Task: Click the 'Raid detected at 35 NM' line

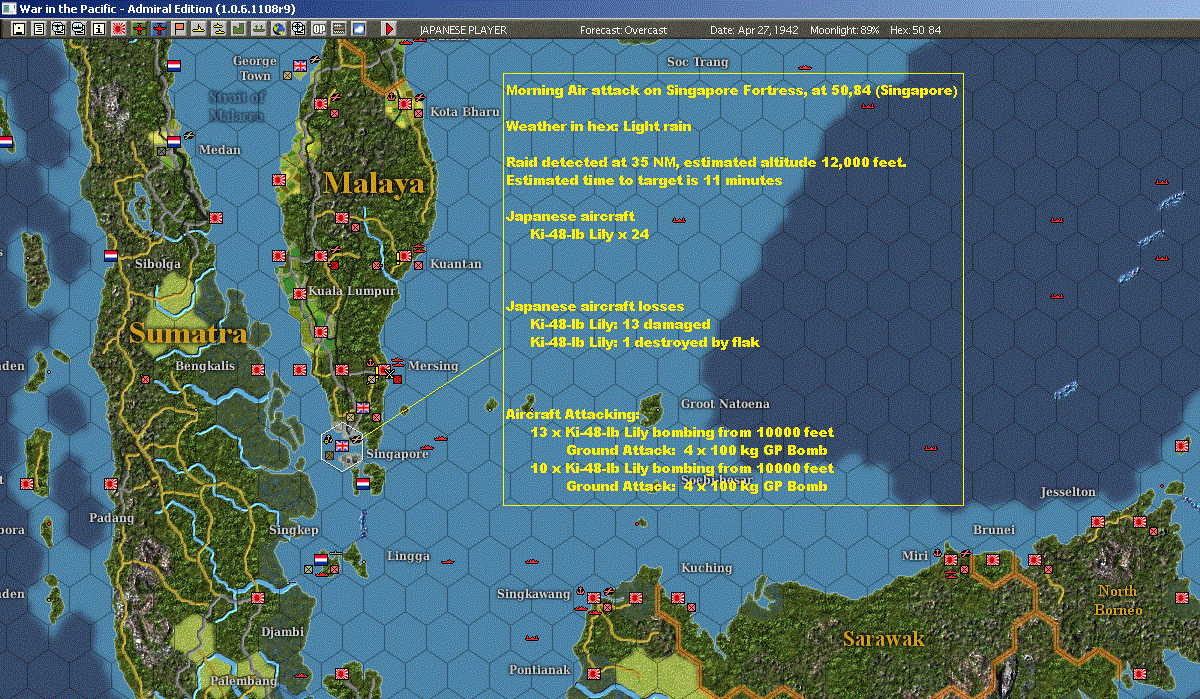Action: click(706, 162)
